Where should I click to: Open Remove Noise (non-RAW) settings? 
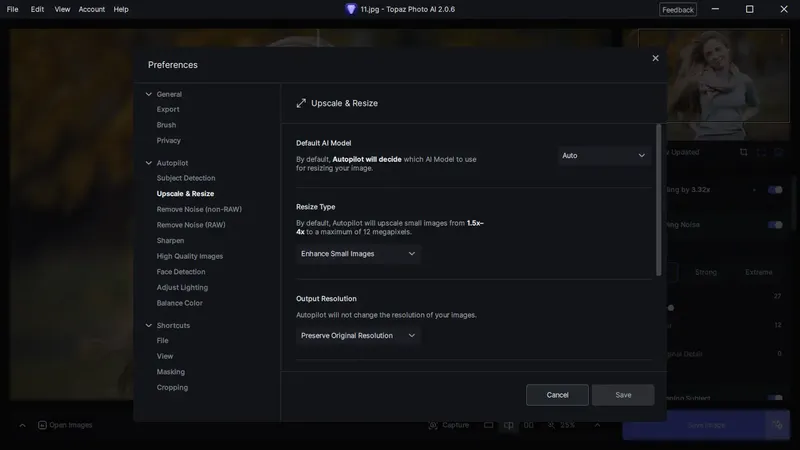point(199,209)
